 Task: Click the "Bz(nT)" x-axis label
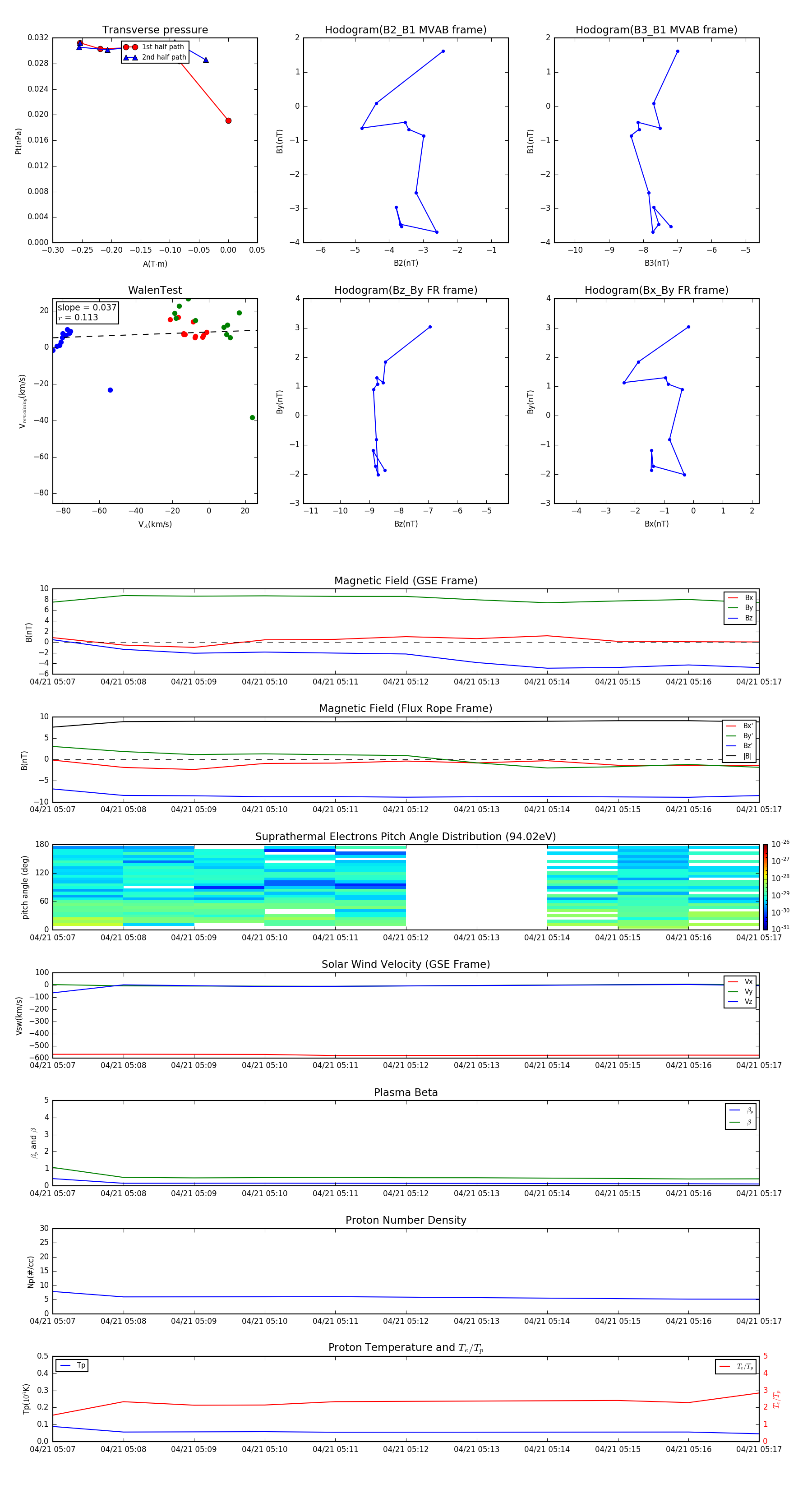[406, 524]
